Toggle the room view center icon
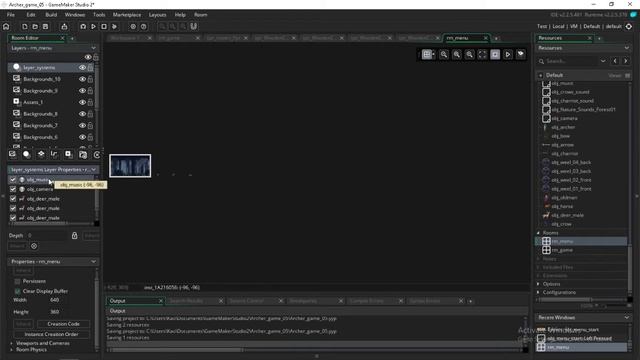The width and height of the screenshot is (640, 360). point(495,54)
